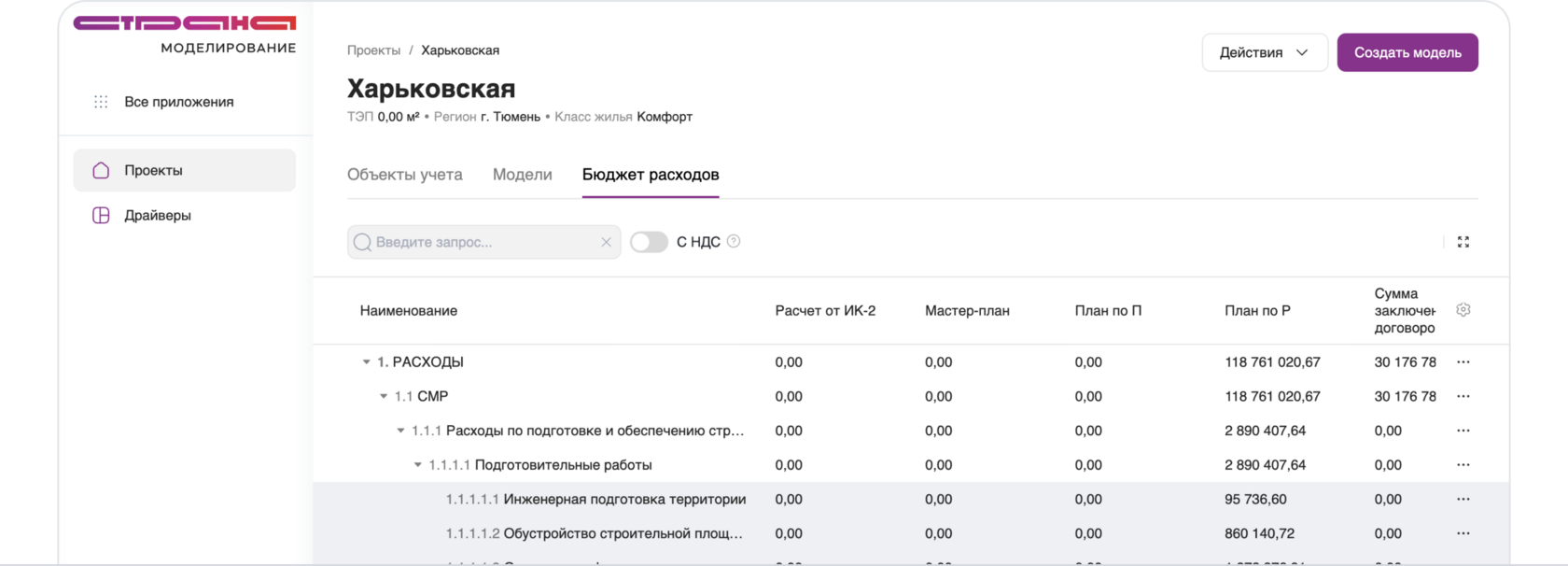The width and height of the screenshot is (1568, 566).
Task: Switch to the Модели tab
Action: coord(522,175)
